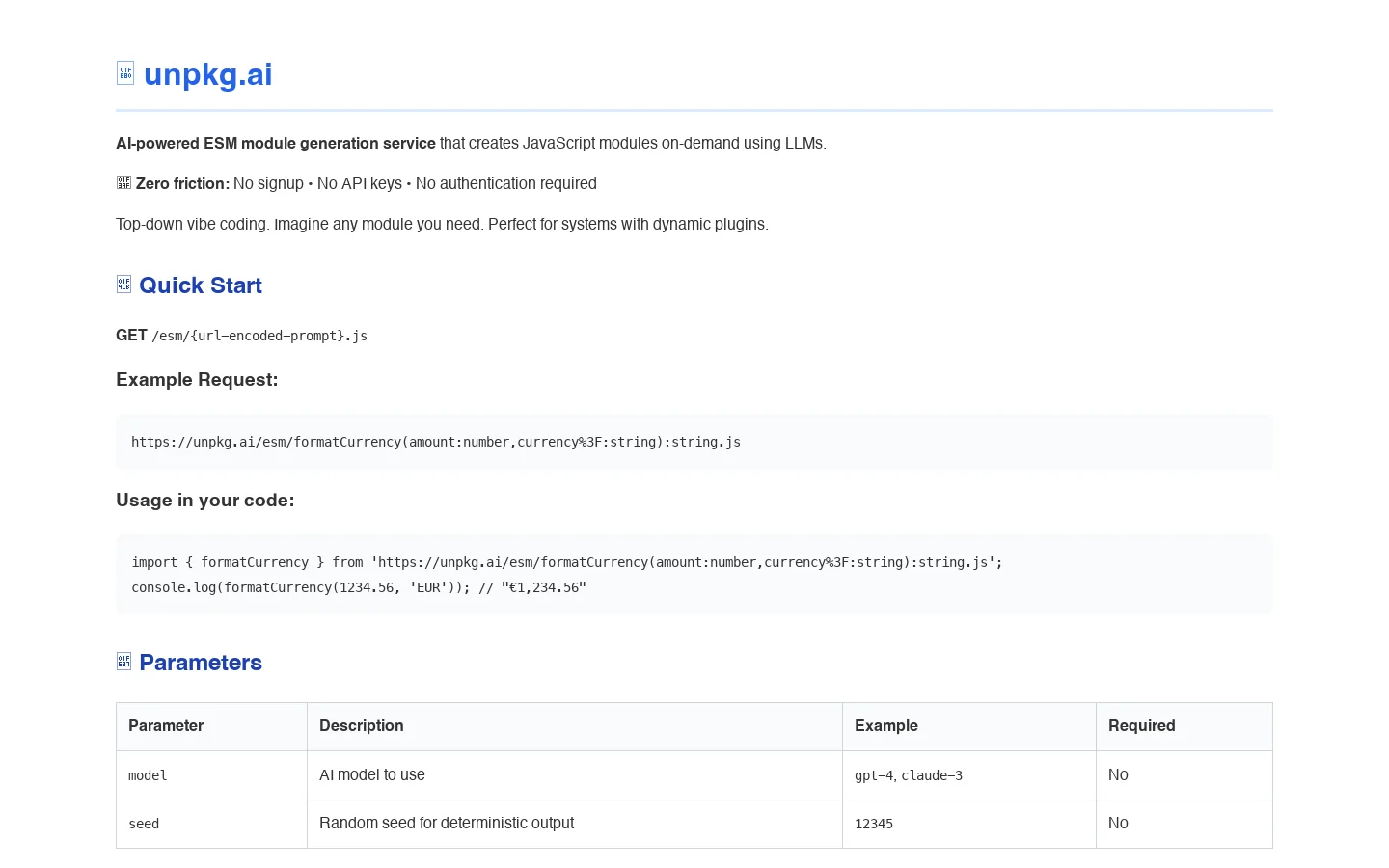Click the '/esm/{url-encoded-prompt}.js' path

[259, 336]
